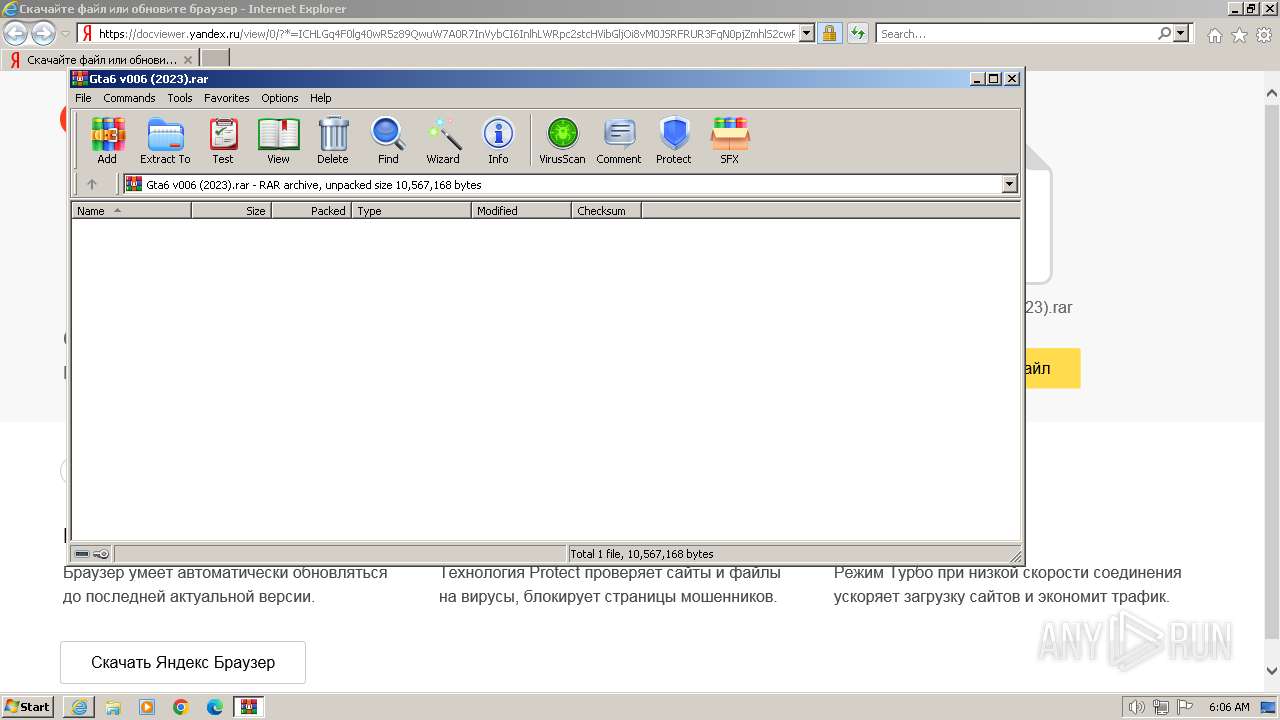Create SFX self-extracting archive
Image resolution: width=1280 pixels, height=720 pixels.
point(730,140)
